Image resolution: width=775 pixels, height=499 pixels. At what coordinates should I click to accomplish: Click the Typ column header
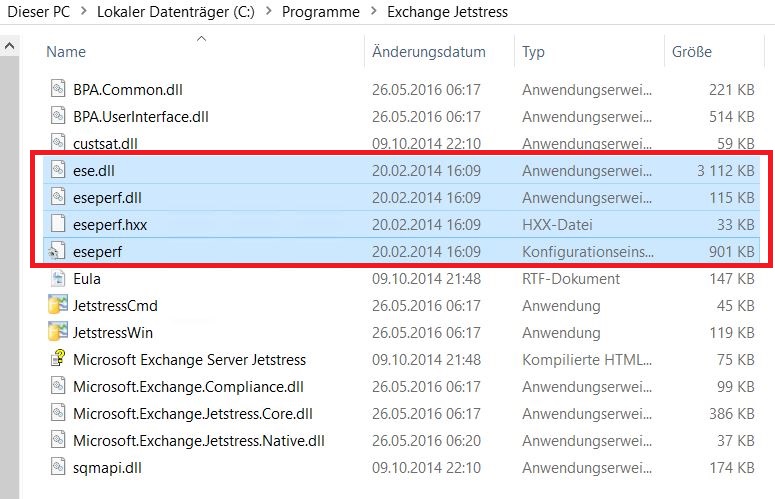(x=533, y=52)
